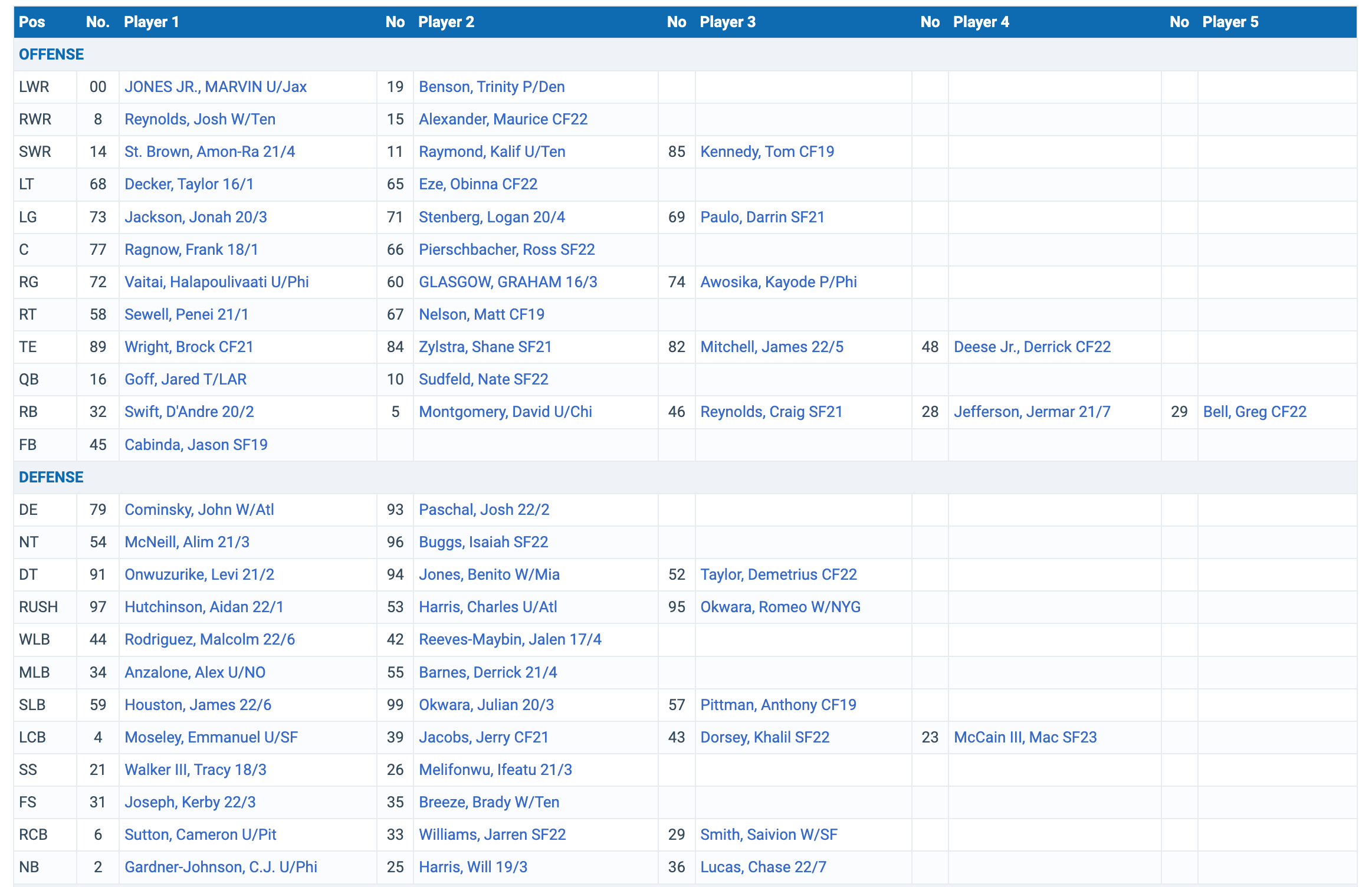Select Mac McCain III link
The width and height of the screenshot is (1372, 887).
pyautogui.click(x=1025, y=737)
